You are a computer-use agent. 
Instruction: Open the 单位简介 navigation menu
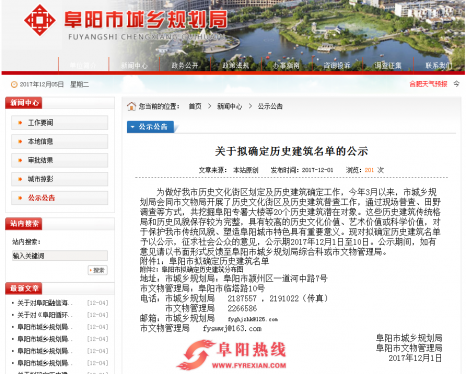coord(83,65)
